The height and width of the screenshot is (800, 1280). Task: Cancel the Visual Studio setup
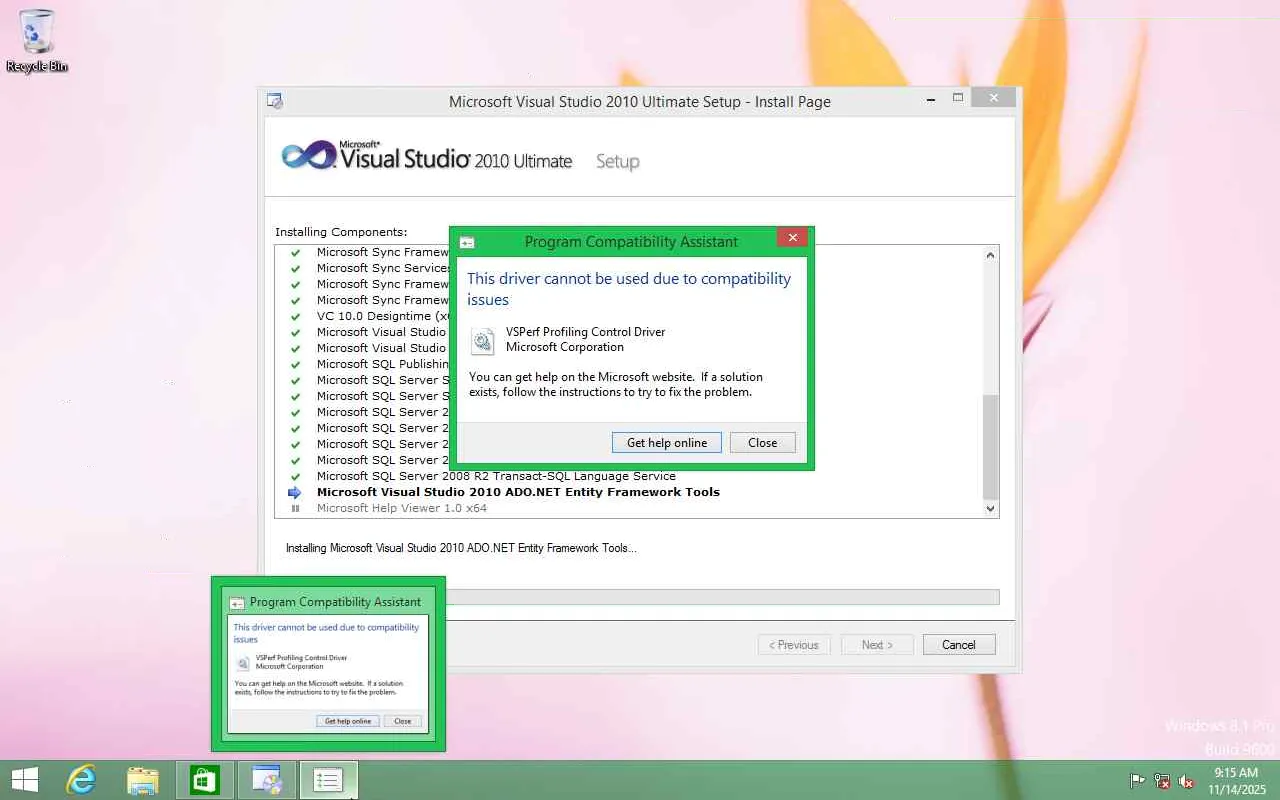[959, 645]
